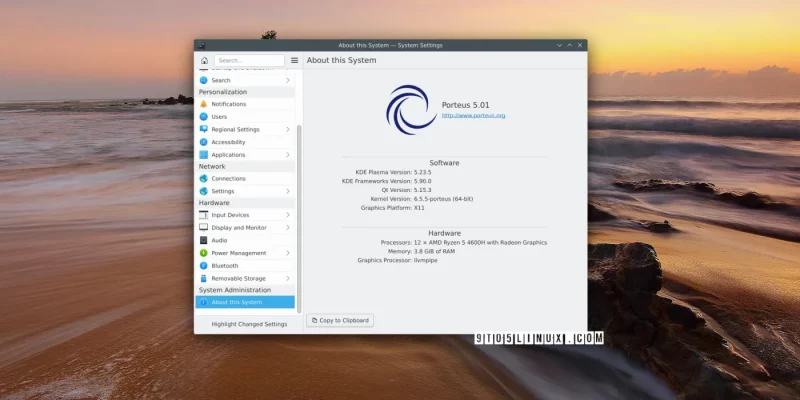Click the KDE Plasma Version 5.23.5 value
The width and height of the screenshot is (800, 400).
(x=422, y=172)
